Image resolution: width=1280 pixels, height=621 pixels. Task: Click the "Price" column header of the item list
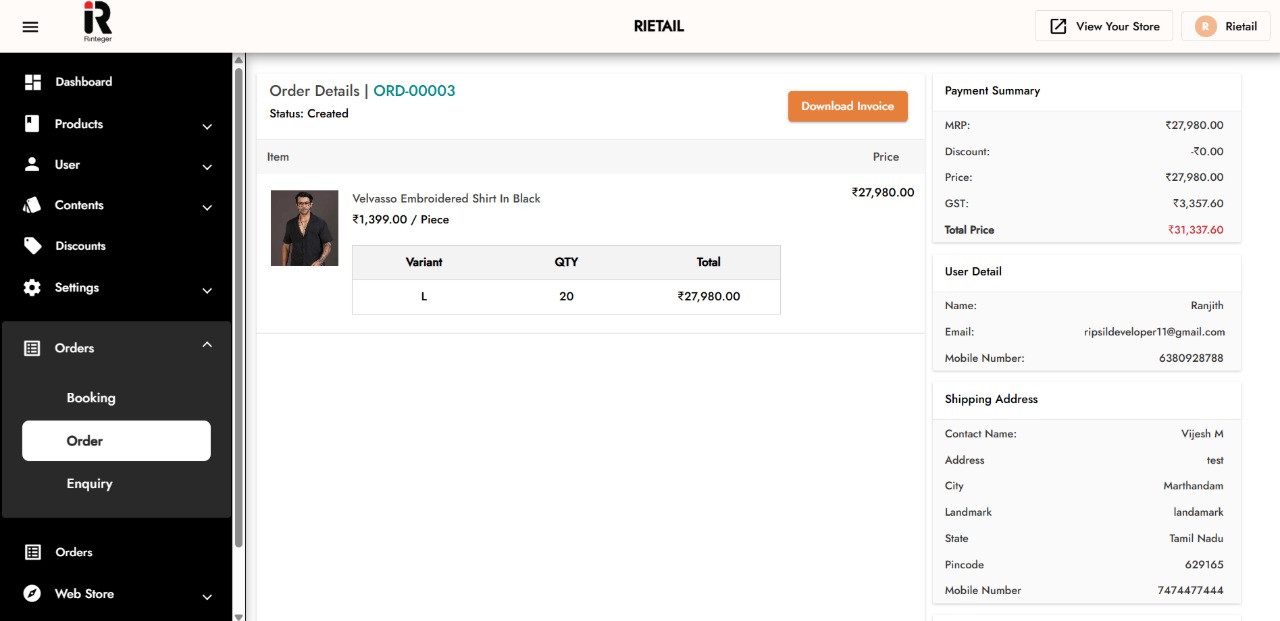coord(886,157)
